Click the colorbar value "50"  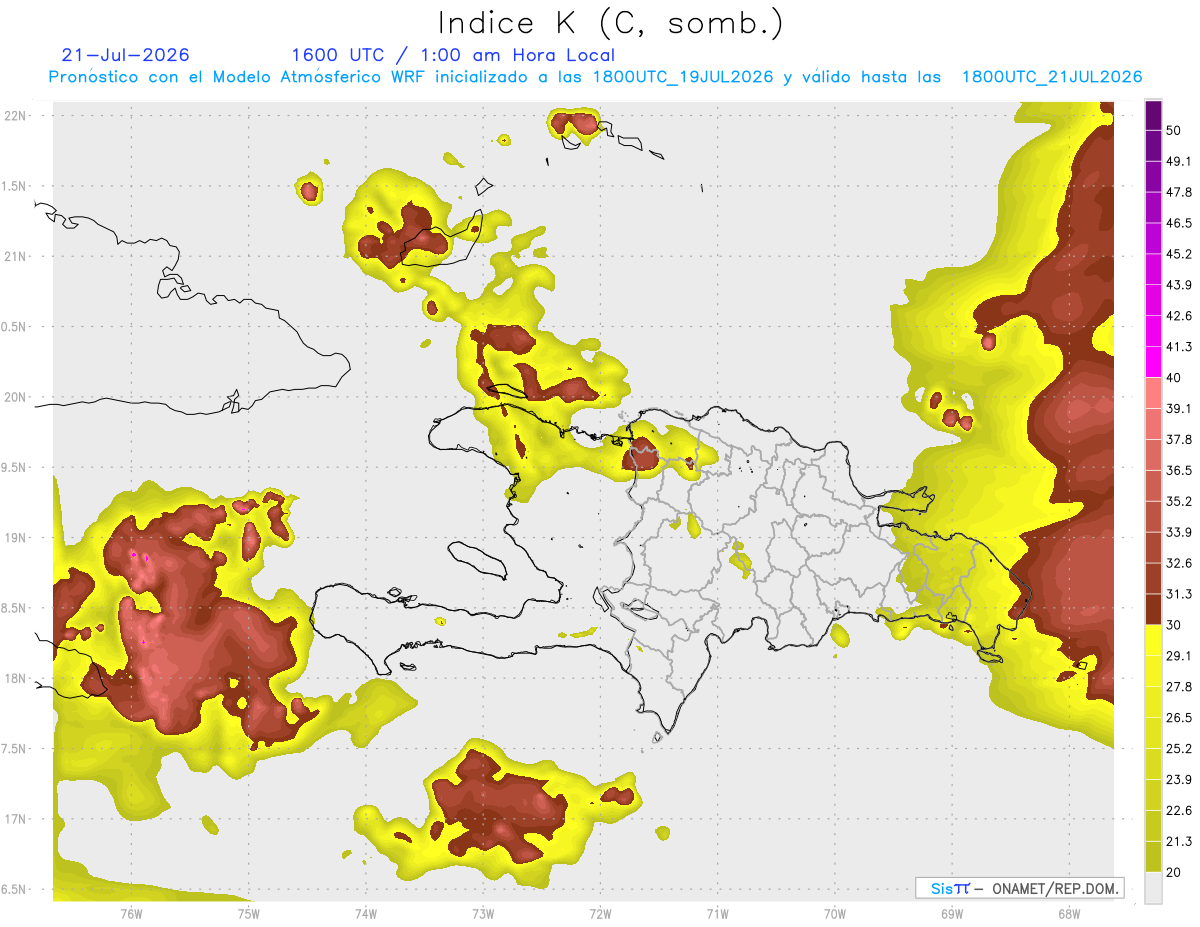(1175, 131)
